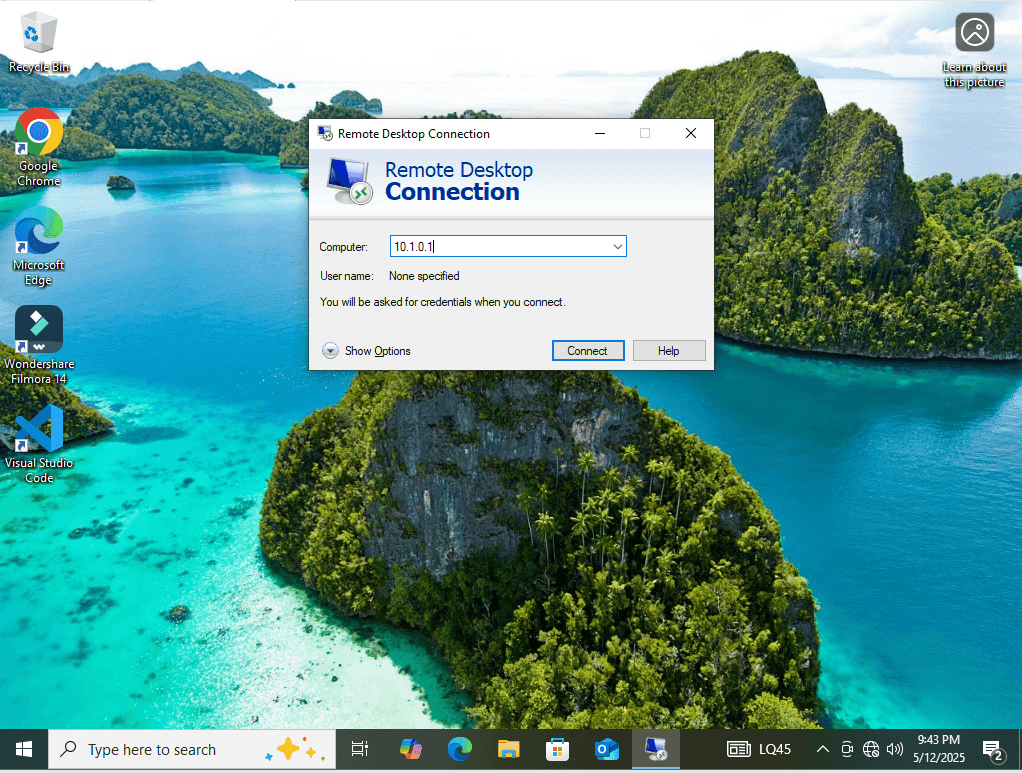Open Microsoft Store from the taskbar
The height and width of the screenshot is (773, 1022).
pos(557,749)
